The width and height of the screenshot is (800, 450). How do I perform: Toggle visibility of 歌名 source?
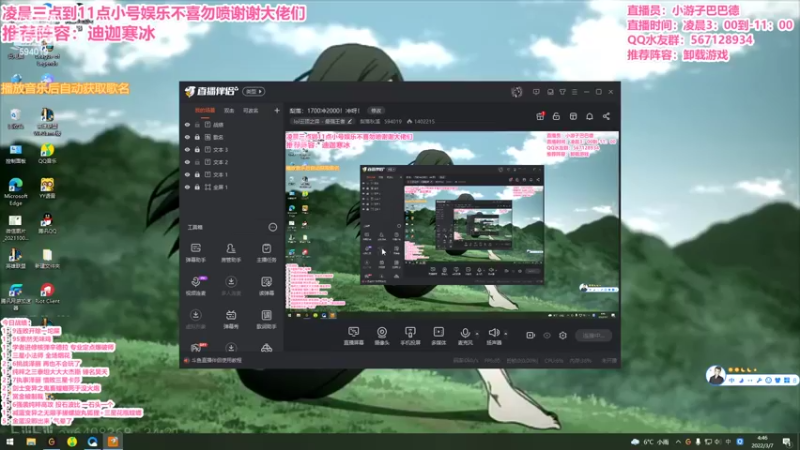[x=187, y=137]
